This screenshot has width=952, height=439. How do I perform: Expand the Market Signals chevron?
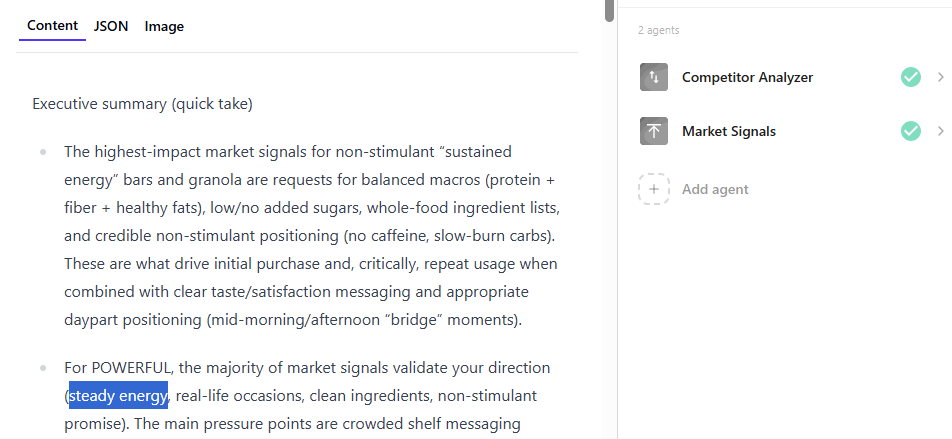click(x=940, y=131)
